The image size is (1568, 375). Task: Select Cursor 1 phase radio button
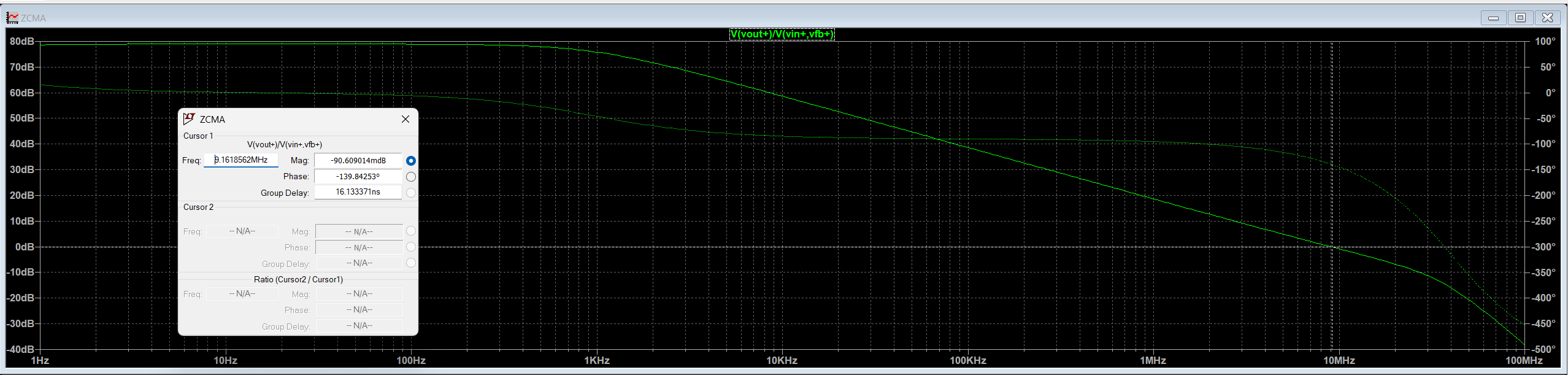coord(411,177)
